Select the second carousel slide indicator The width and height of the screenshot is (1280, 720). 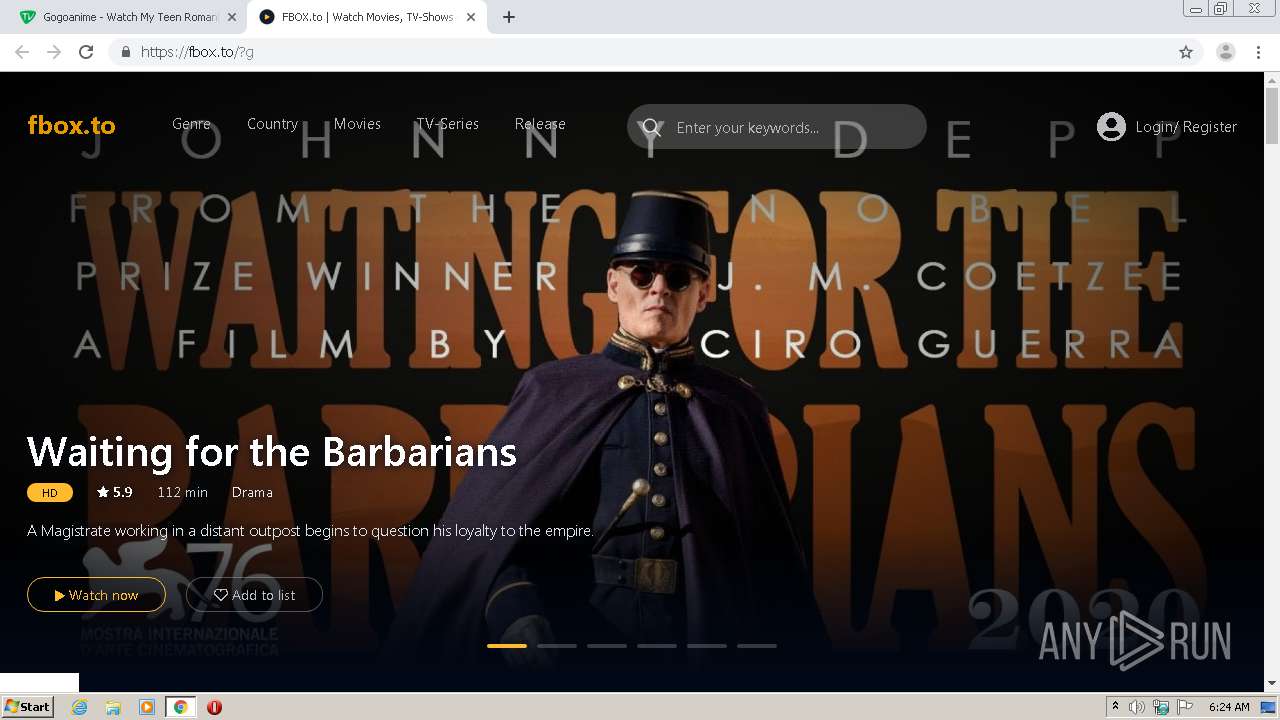pos(557,646)
